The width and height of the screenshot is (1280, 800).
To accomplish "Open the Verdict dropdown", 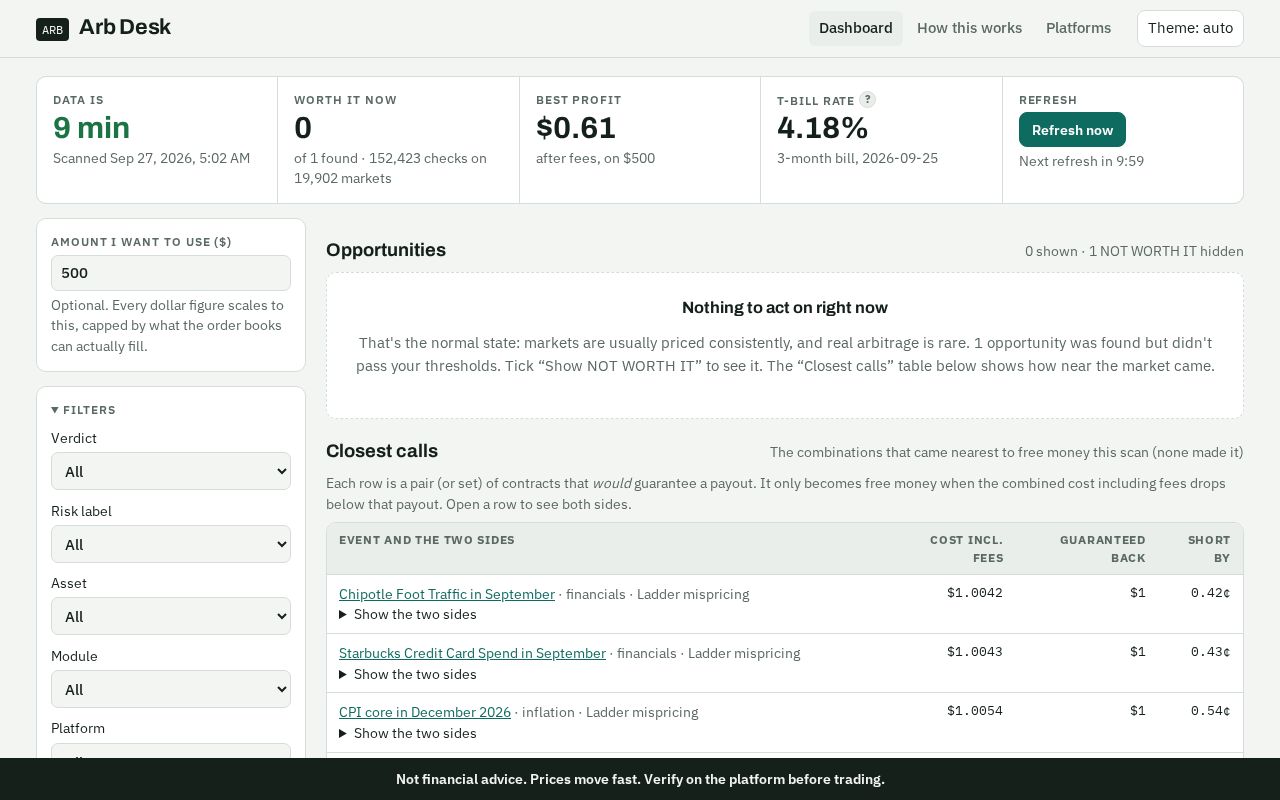I will (x=171, y=471).
